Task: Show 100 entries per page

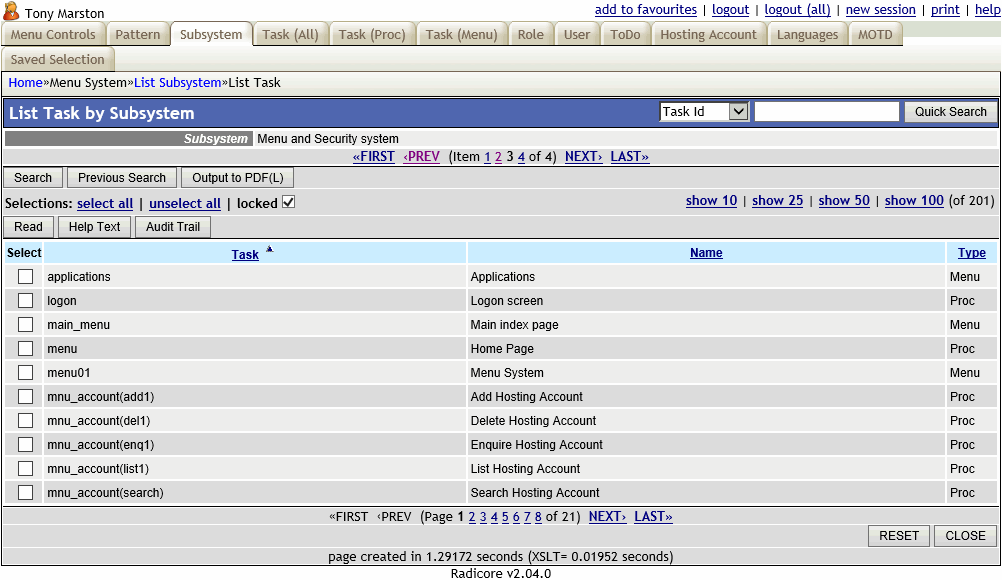Action: (913, 200)
